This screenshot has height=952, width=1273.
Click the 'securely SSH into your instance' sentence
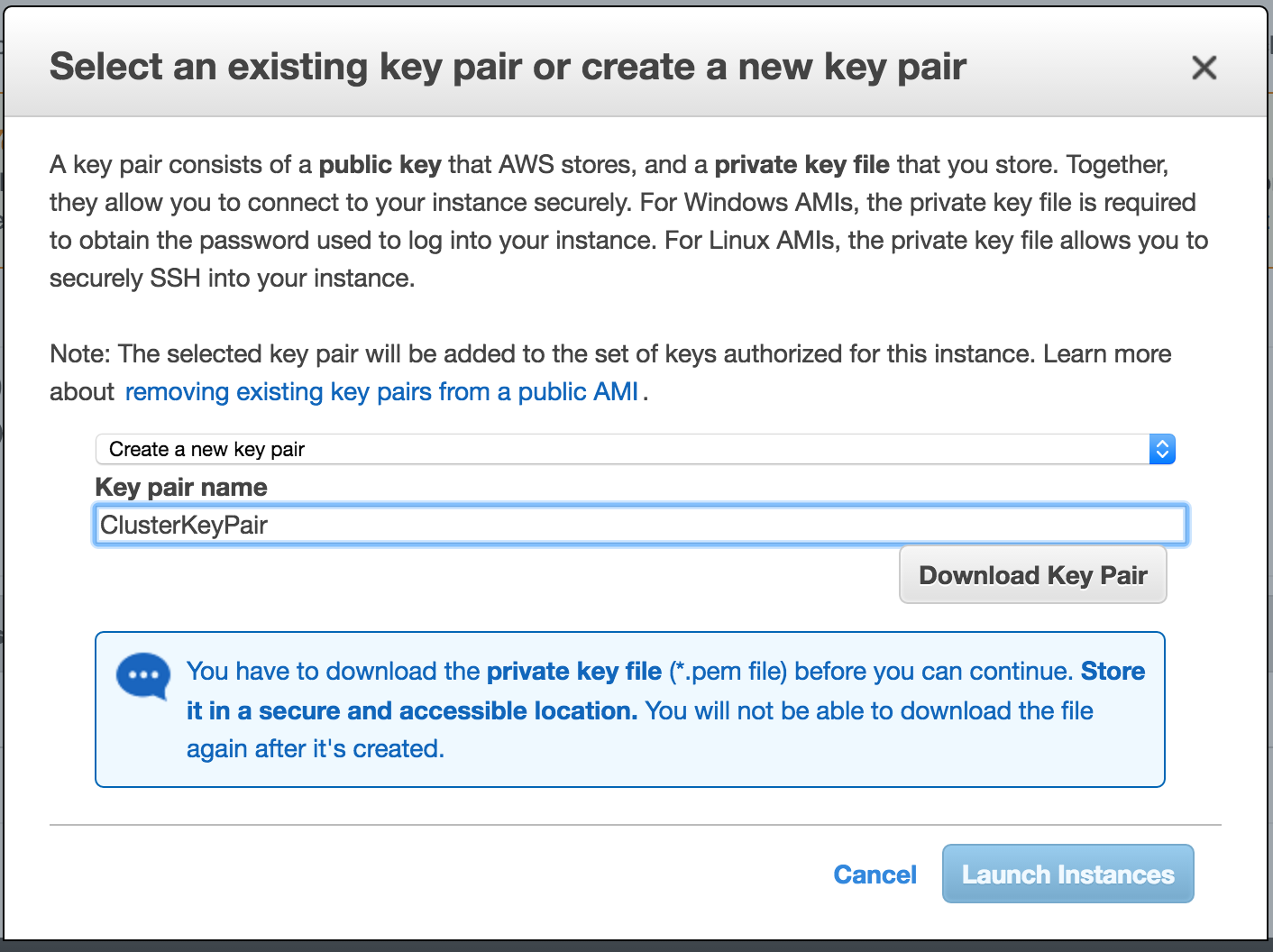pos(232,279)
